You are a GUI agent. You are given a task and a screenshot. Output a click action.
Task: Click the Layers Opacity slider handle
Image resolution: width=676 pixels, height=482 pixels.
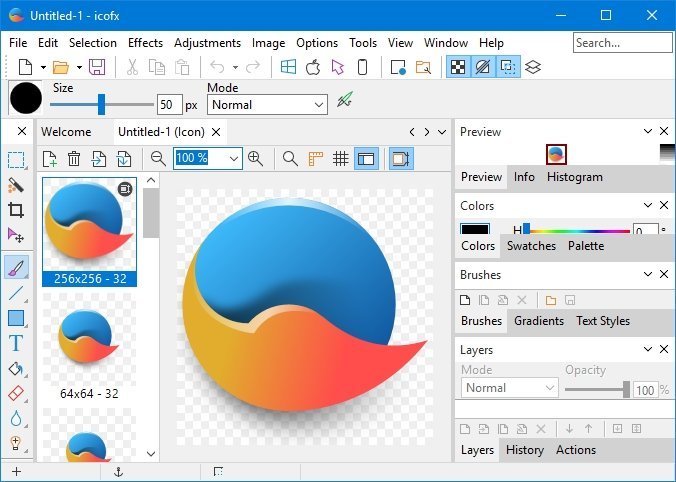626,389
